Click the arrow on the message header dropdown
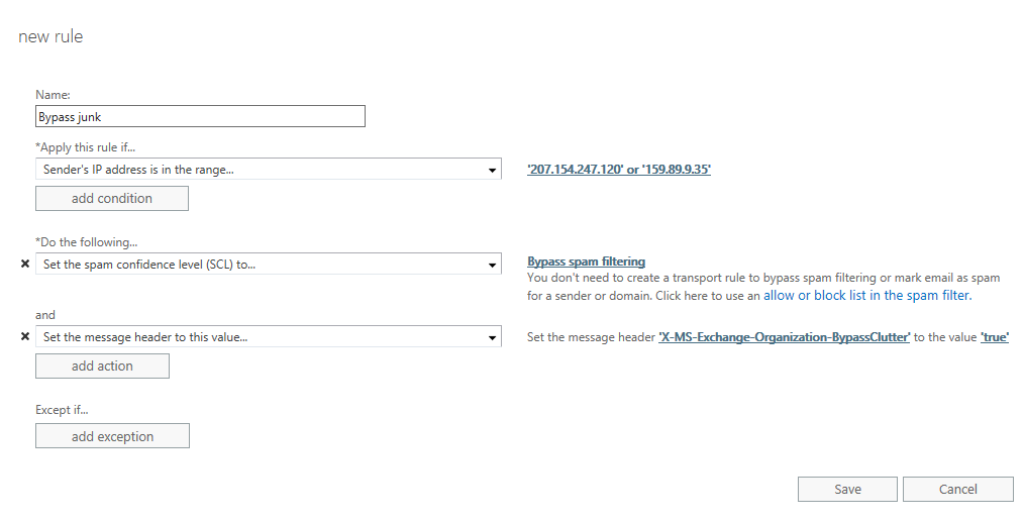The image size is (1024, 522). pyautogui.click(x=492, y=337)
